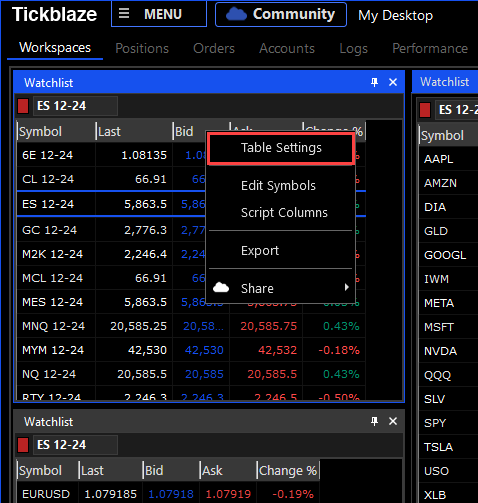Click MSFT in the right Watchlist
This screenshot has width=478, height=503.
(x=439, y=327)
